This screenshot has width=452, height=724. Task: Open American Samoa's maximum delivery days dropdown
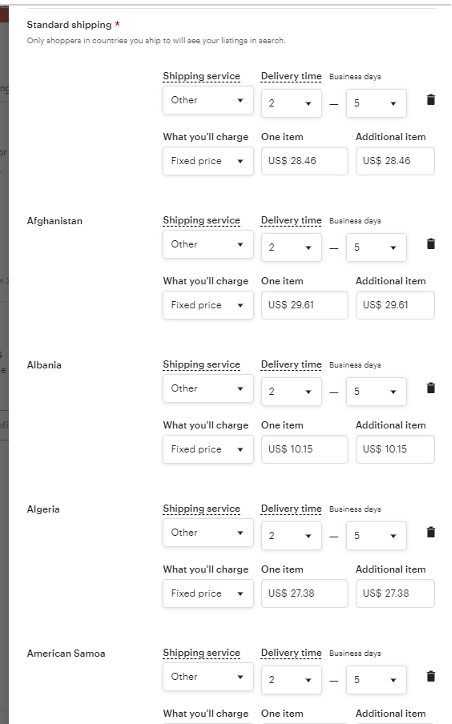pos(376,680)
